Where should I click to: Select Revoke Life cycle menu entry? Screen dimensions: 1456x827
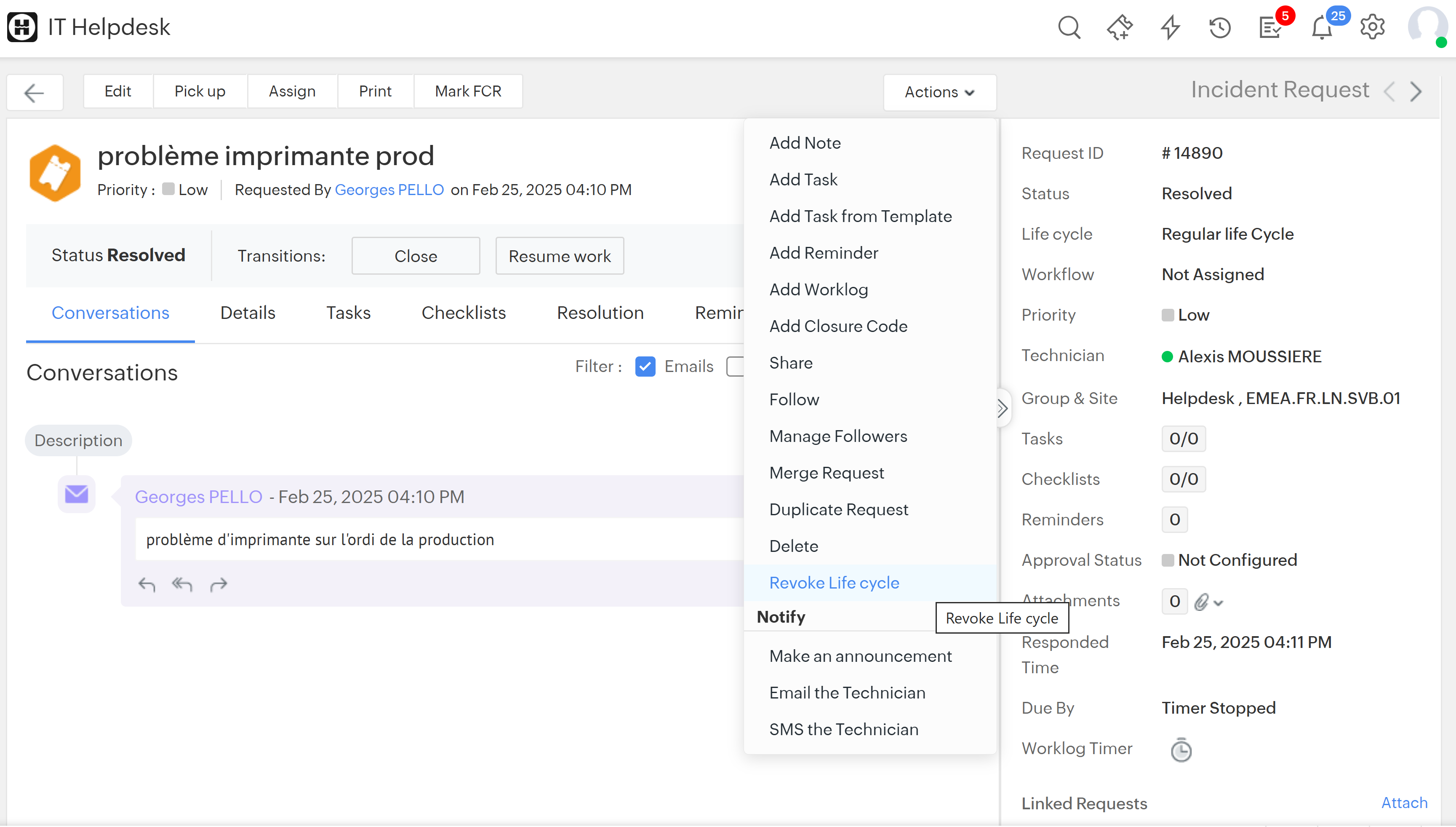point(834,583)
